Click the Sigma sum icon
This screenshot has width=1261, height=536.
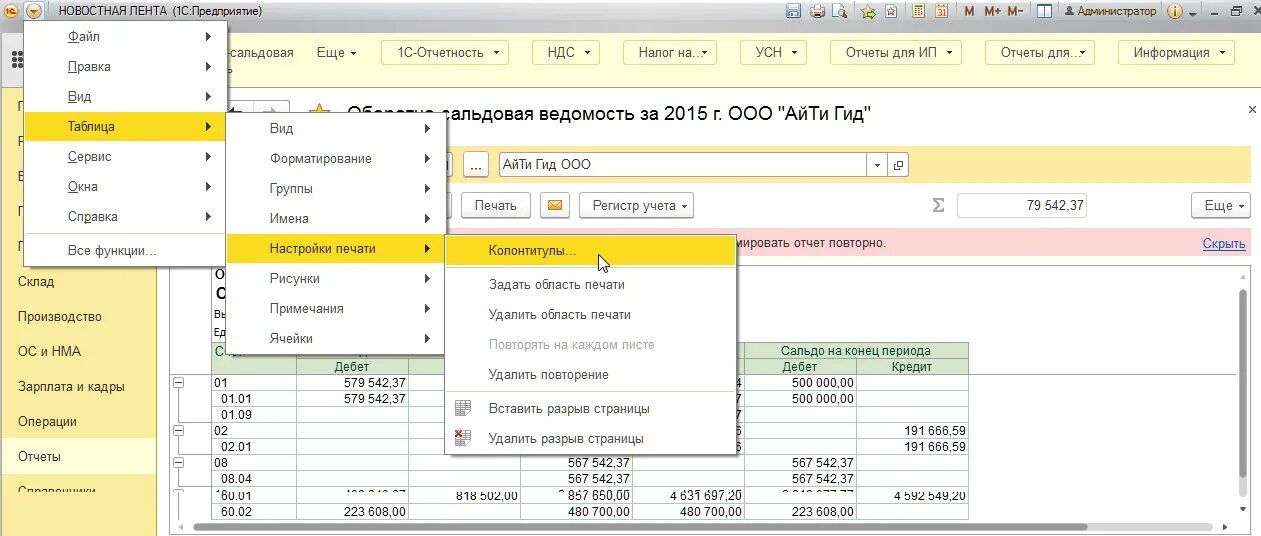938,205
